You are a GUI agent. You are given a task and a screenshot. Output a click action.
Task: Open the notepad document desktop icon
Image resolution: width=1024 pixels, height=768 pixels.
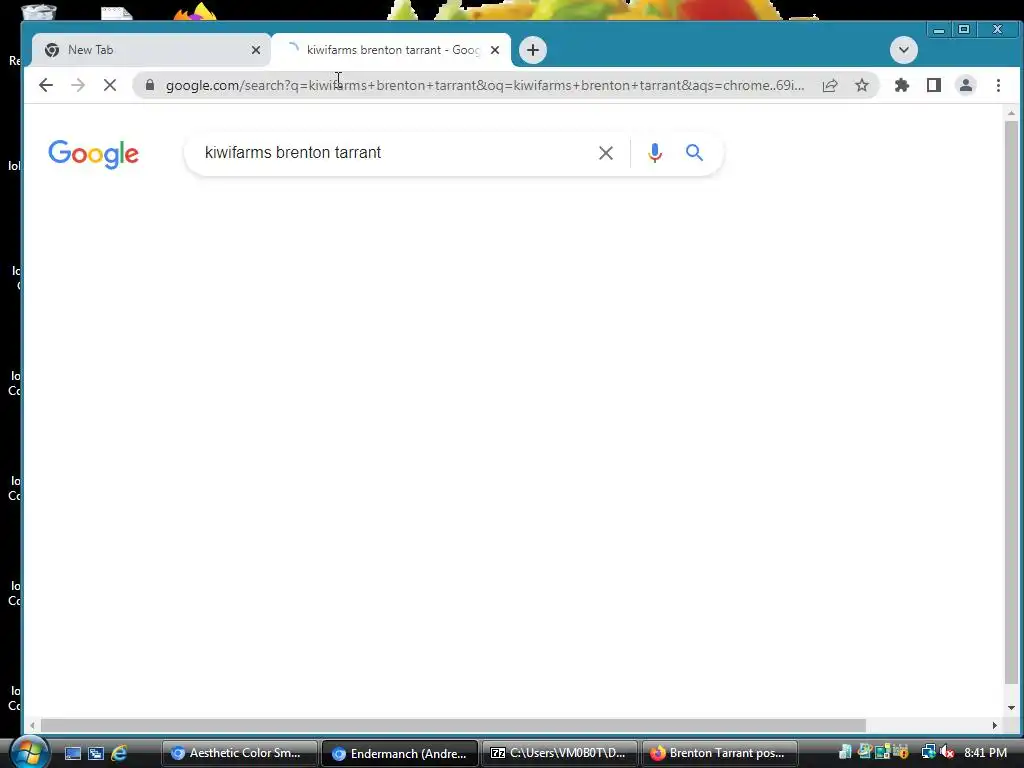pos(117,12)
